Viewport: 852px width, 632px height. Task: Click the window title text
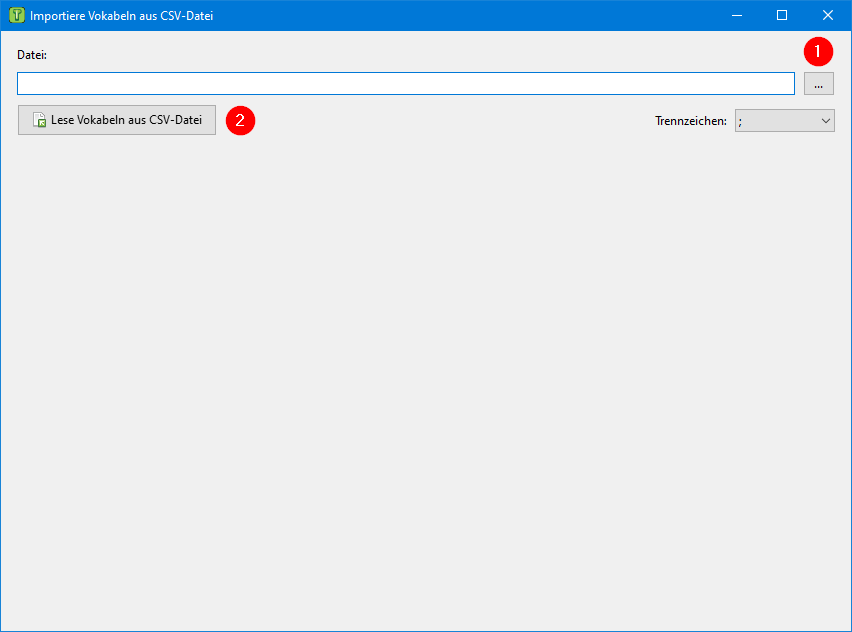[121, 16]
